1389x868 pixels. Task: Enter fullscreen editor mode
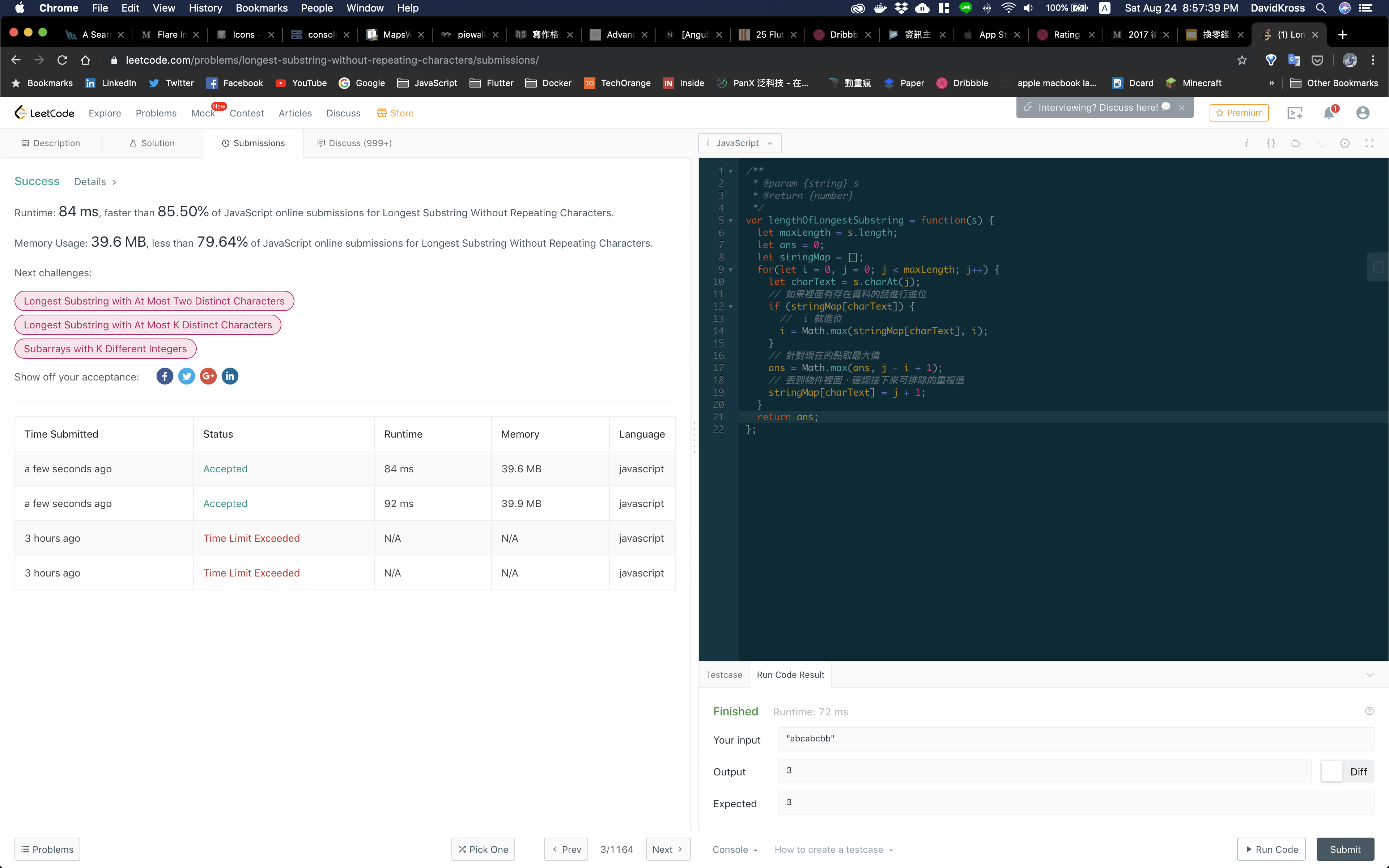1369,143
